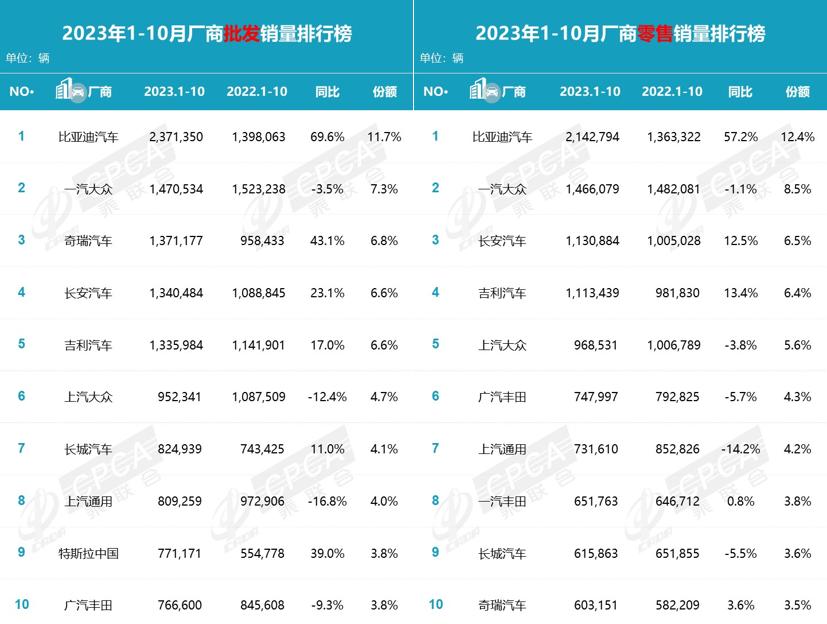This screenshot has width=827, height=624.
Task: Click 特斯拉中国 in the wholesale ranking
Action: (x=88, y=553)
